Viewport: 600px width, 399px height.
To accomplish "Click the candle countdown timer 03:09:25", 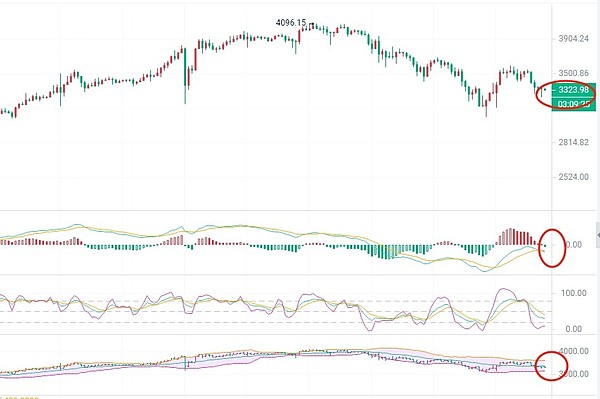I will (573, 104).
